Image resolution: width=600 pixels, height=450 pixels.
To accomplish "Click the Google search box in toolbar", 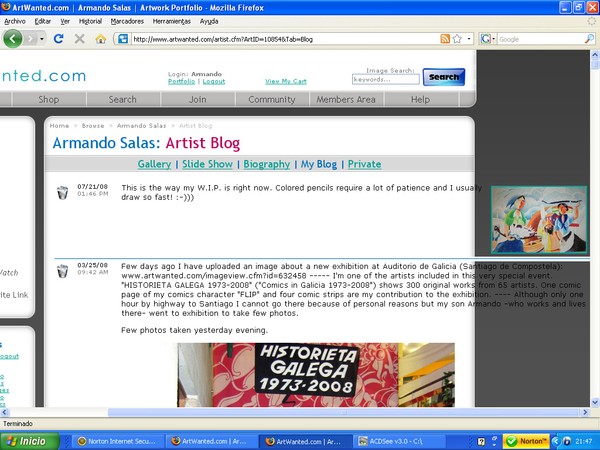I will pyautogui.click(x=541, y=39).
